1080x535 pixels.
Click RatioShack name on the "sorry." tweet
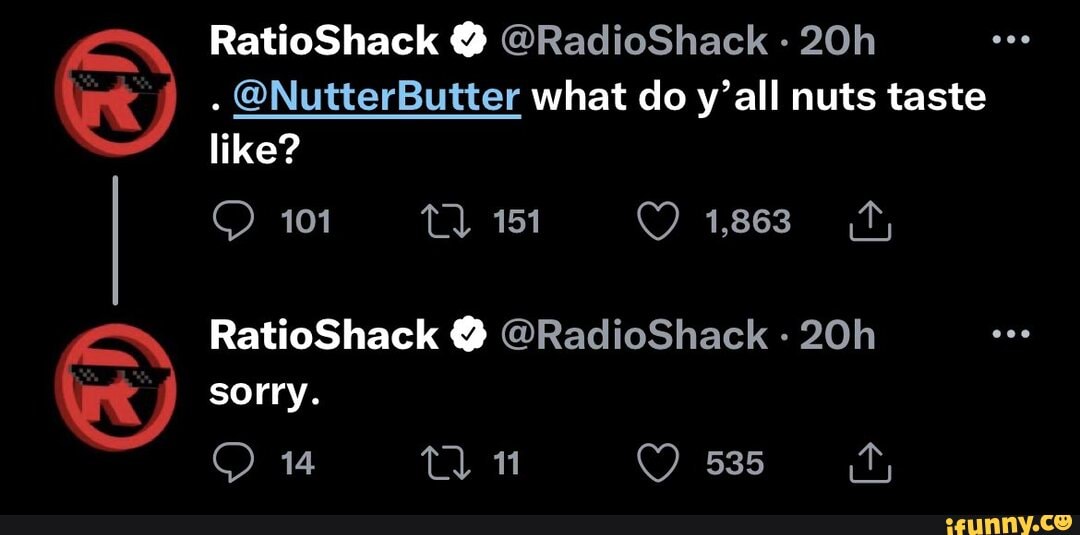pos(323,336)
